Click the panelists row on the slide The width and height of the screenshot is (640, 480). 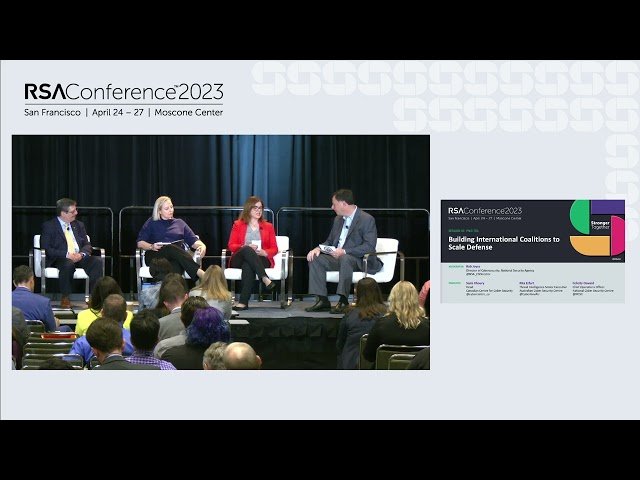point(531,288)
